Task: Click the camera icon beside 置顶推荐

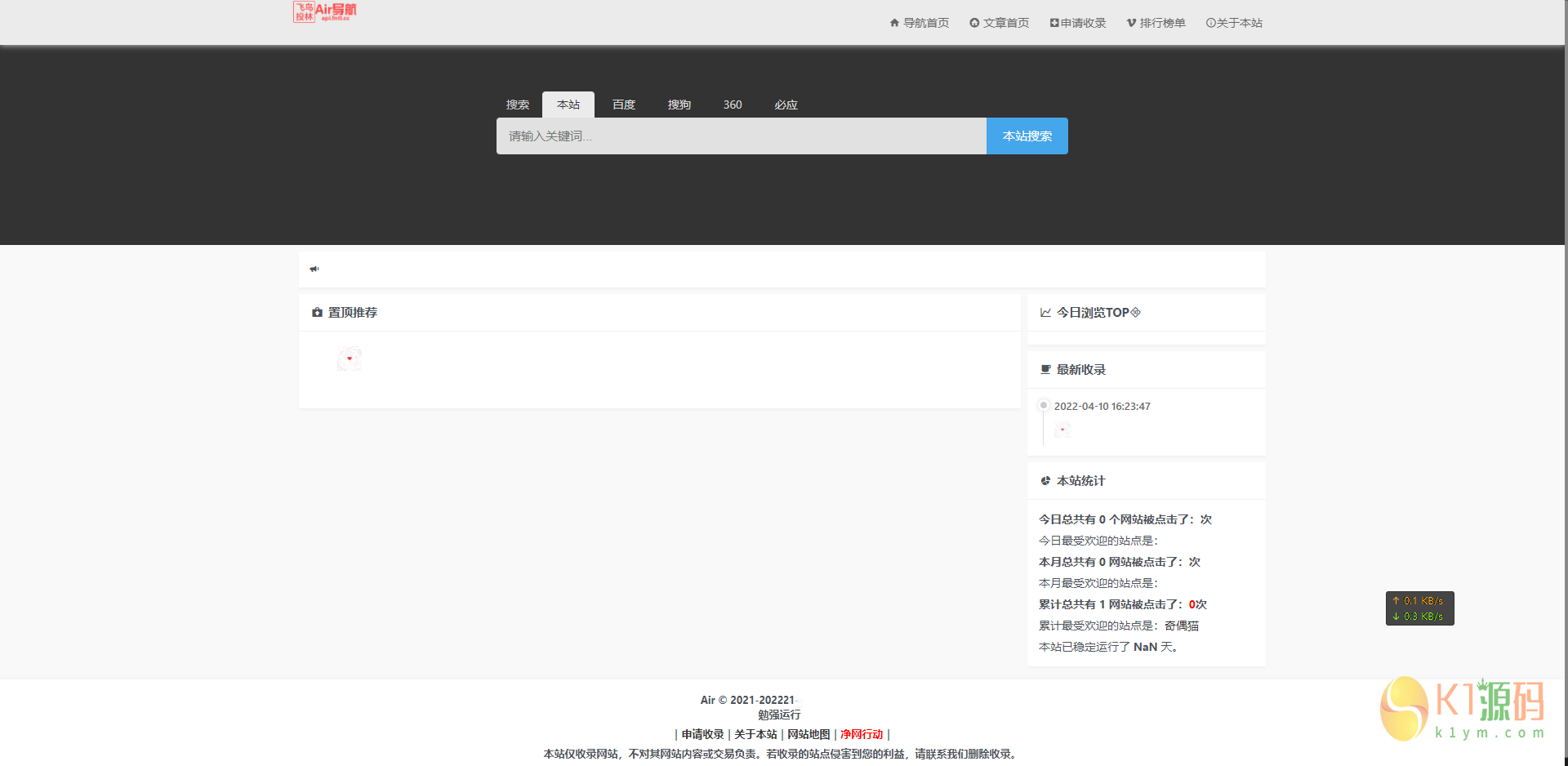Action: pos(317,312)
